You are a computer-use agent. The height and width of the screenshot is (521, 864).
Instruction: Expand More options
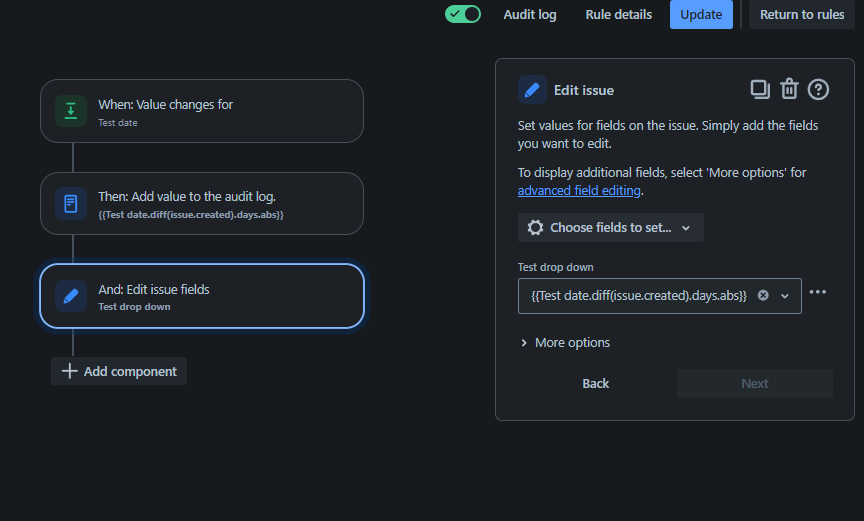click(565, 343)
